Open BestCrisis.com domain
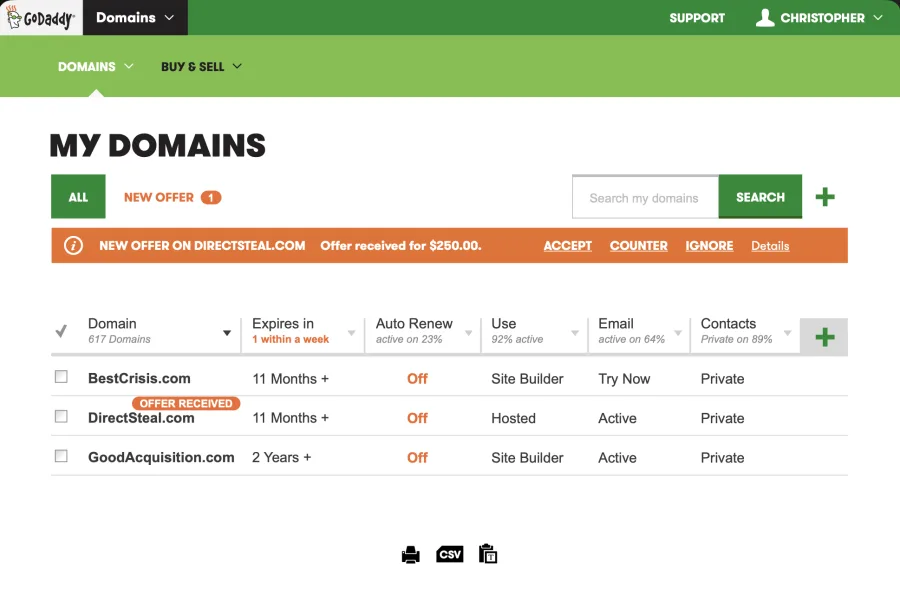 (139, 379)
